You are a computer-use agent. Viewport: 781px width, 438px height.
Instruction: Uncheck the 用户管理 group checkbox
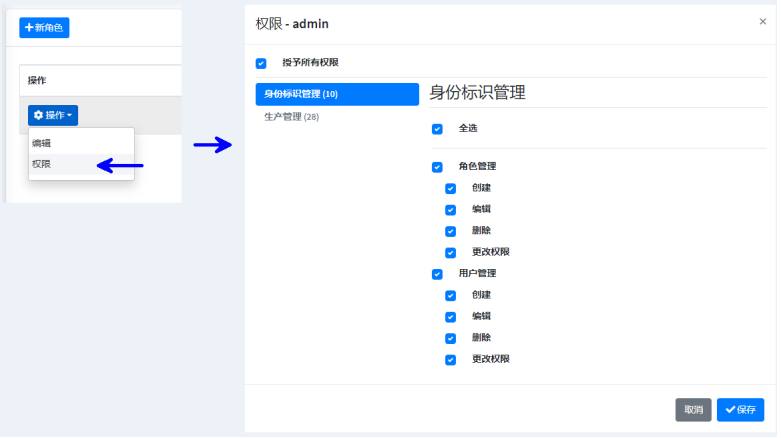pos(437,274)
